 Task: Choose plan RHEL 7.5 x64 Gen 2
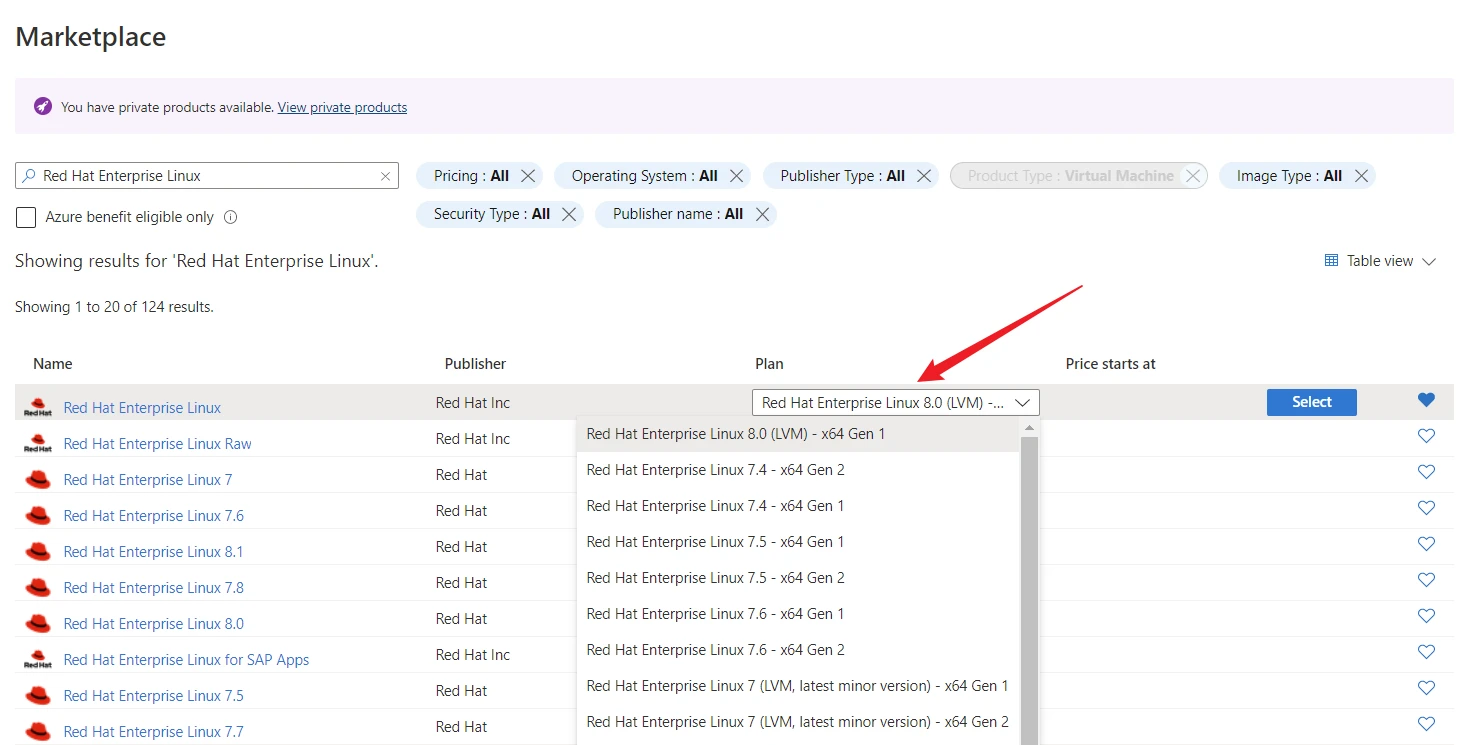[x=798, y=578]
